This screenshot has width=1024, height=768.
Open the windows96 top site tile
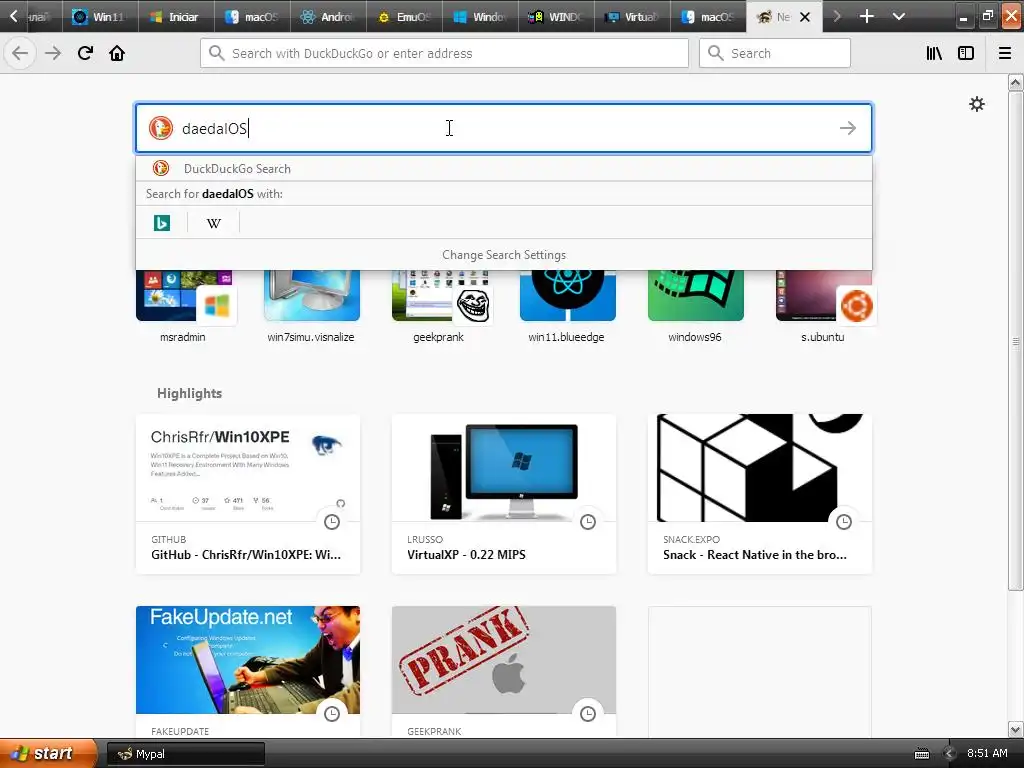(x=696, y=307)
